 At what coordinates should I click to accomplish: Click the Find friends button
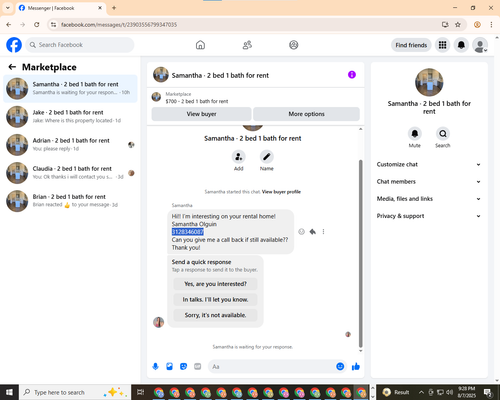pyautogui.click(x=411, y=45)
